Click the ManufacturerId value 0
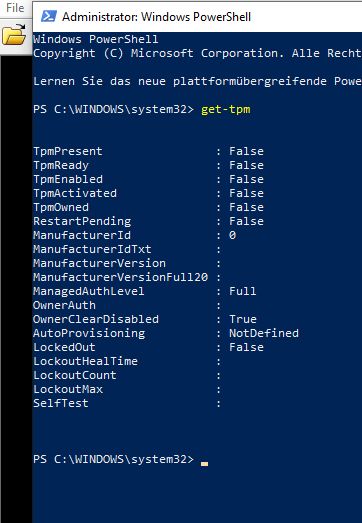362x523 pixels. (x=233, y=235)
